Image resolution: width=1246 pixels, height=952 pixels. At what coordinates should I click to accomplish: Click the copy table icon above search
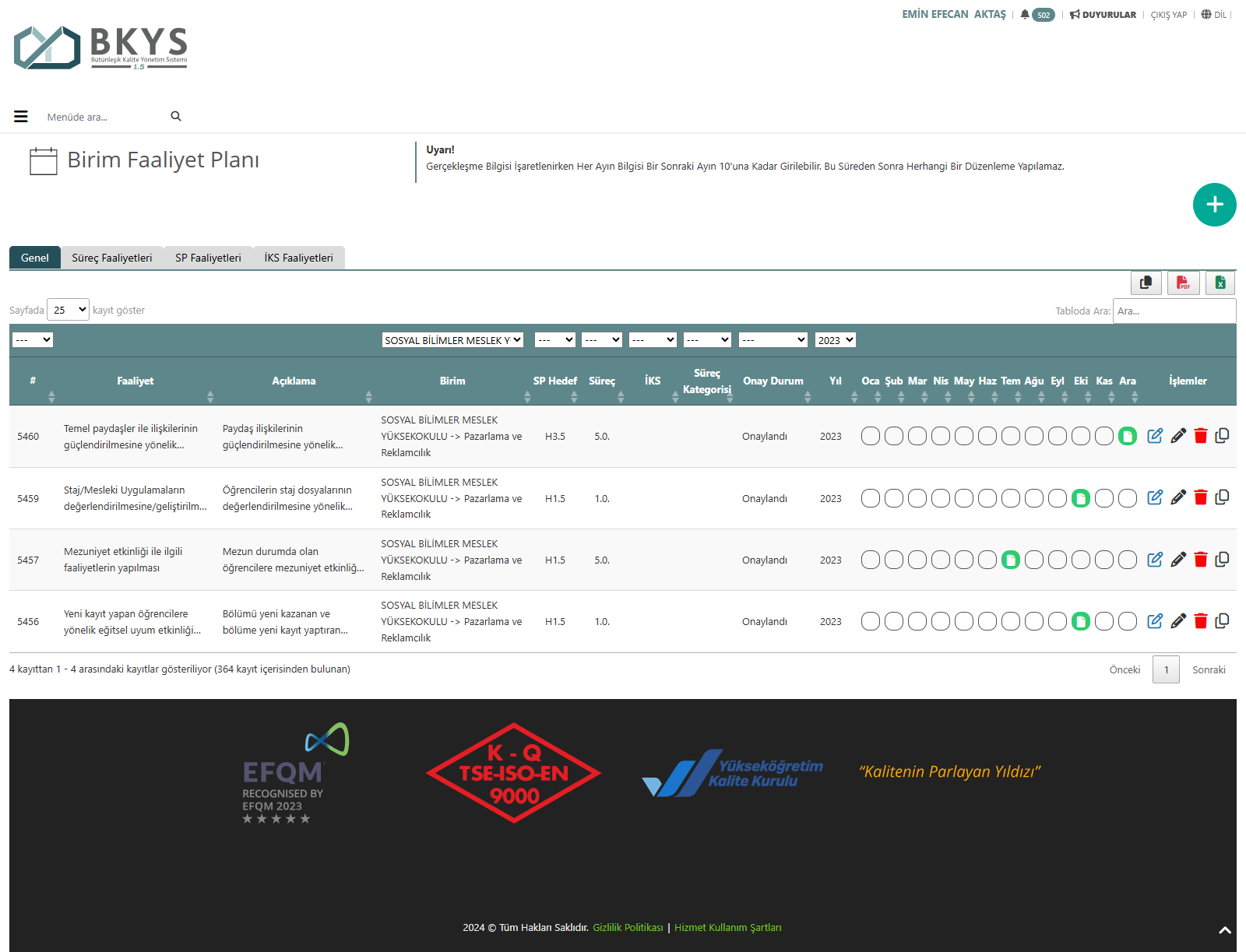(1146, 283)
